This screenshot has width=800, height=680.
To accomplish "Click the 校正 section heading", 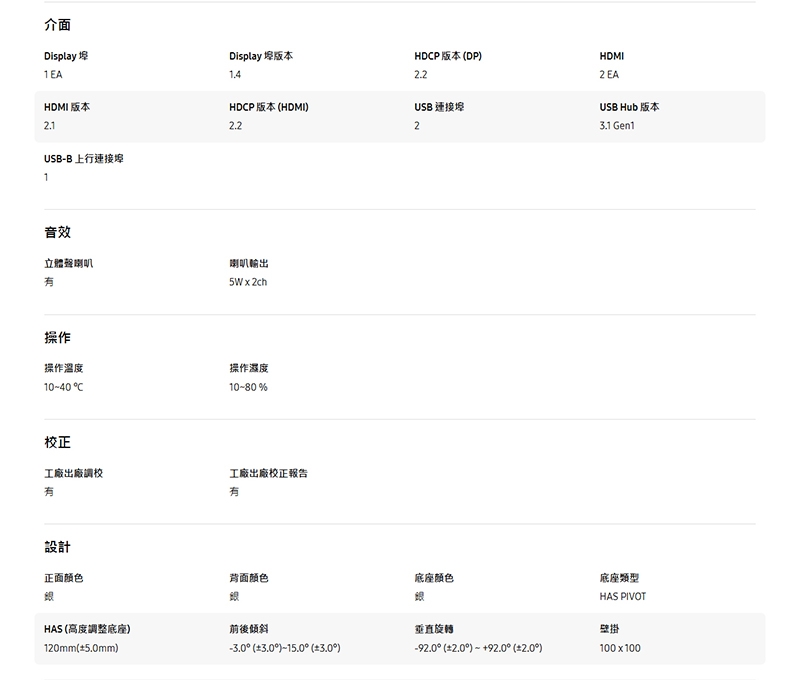I will 57,442.
